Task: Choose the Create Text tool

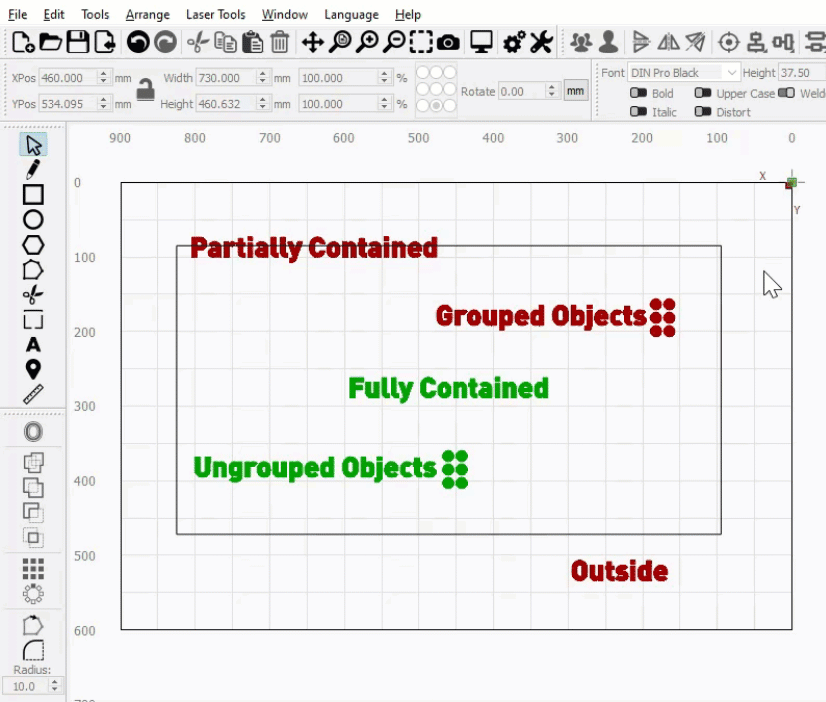Action: pos(33,345)
